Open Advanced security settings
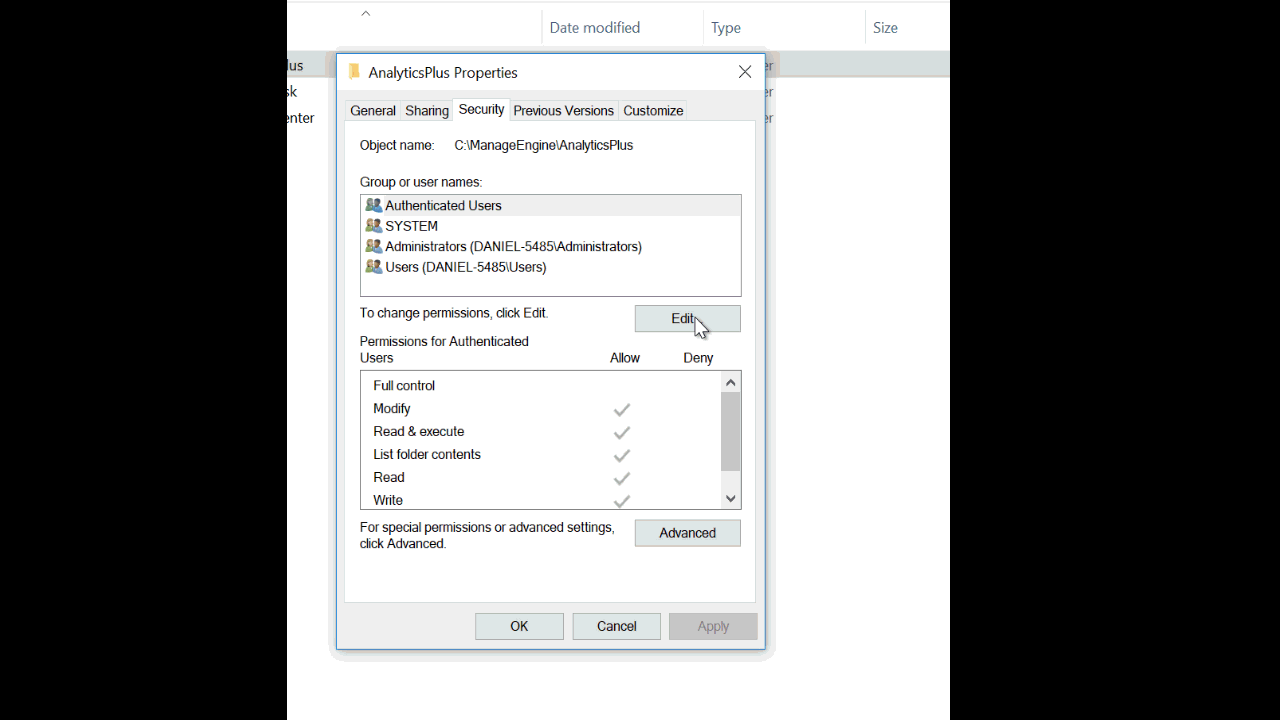 [688, 533]
